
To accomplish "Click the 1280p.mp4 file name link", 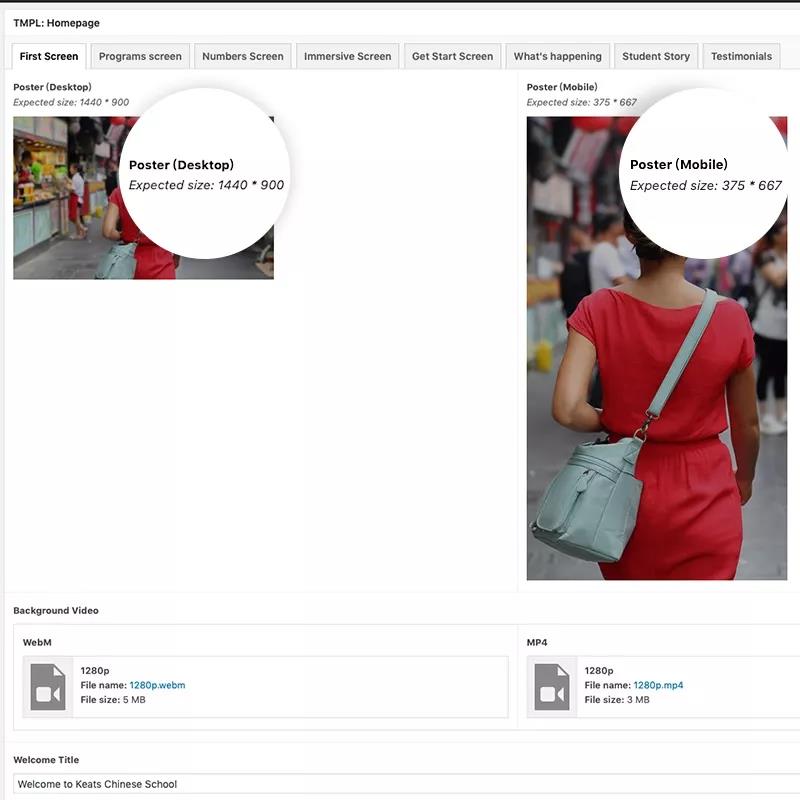I will tap(658, 686).
